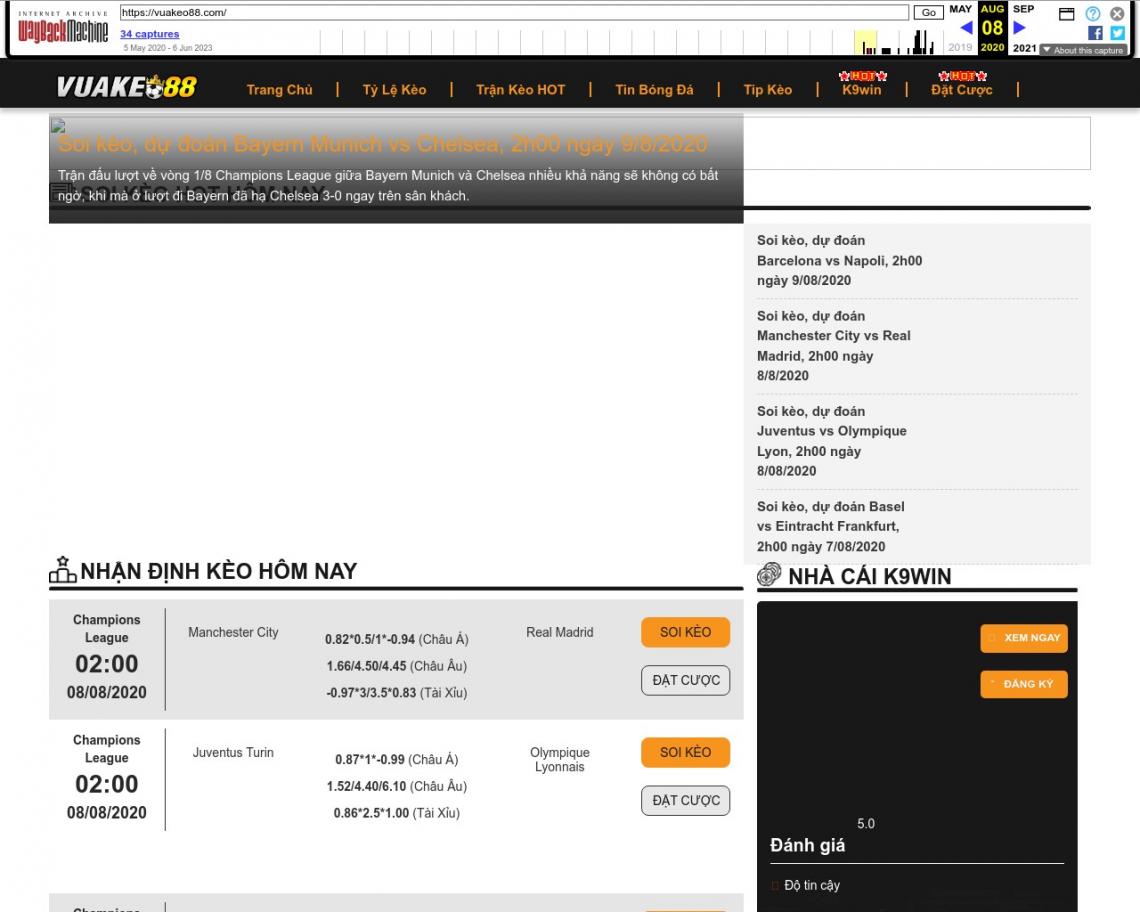
Task: Click the odds "0.82*0.5/1*-0.94 (Châu Á)"
Action: pyautogui.click(x=397, y=639)
